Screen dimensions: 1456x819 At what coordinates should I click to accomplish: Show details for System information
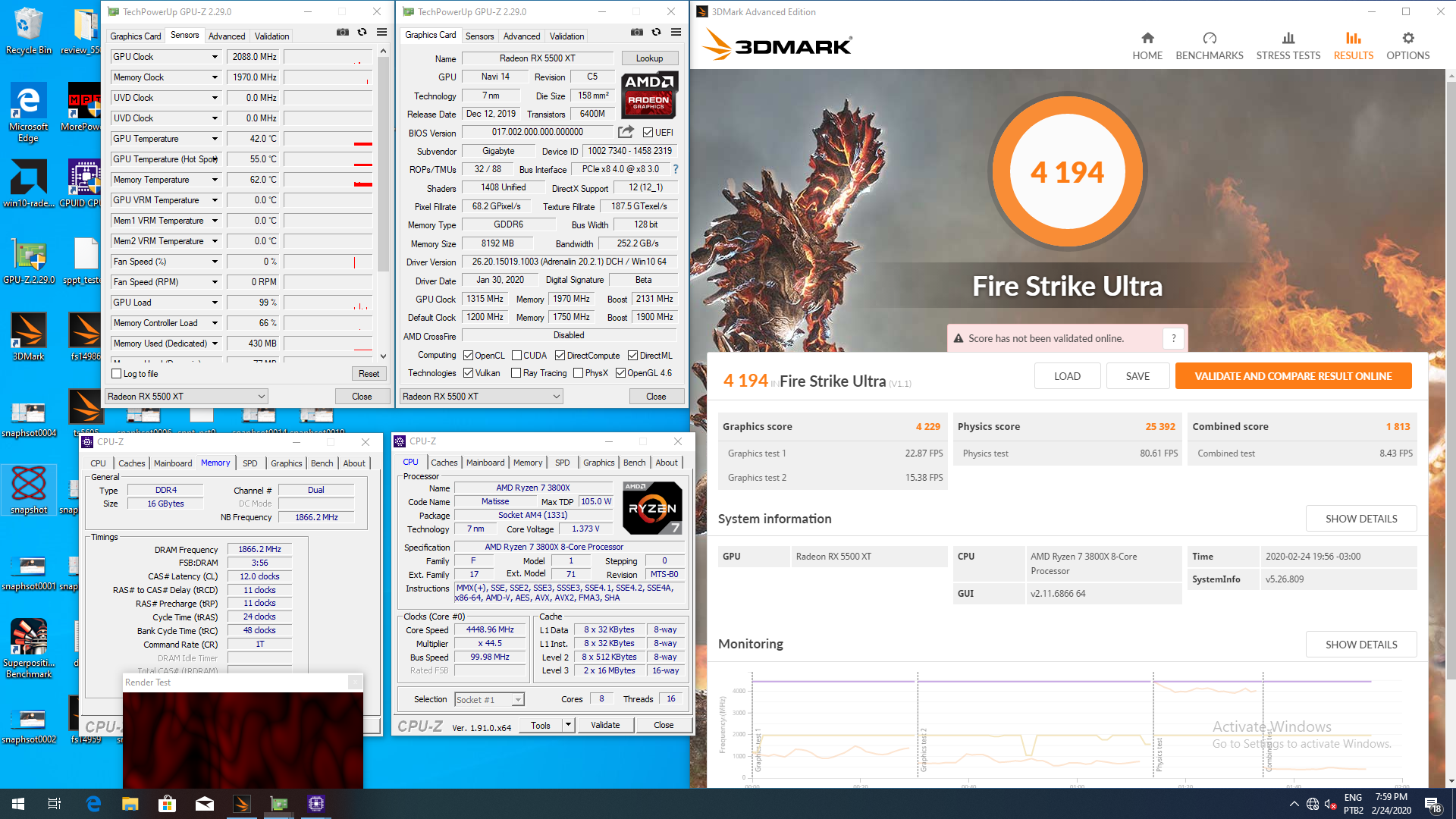click(x=1361, y=519)
